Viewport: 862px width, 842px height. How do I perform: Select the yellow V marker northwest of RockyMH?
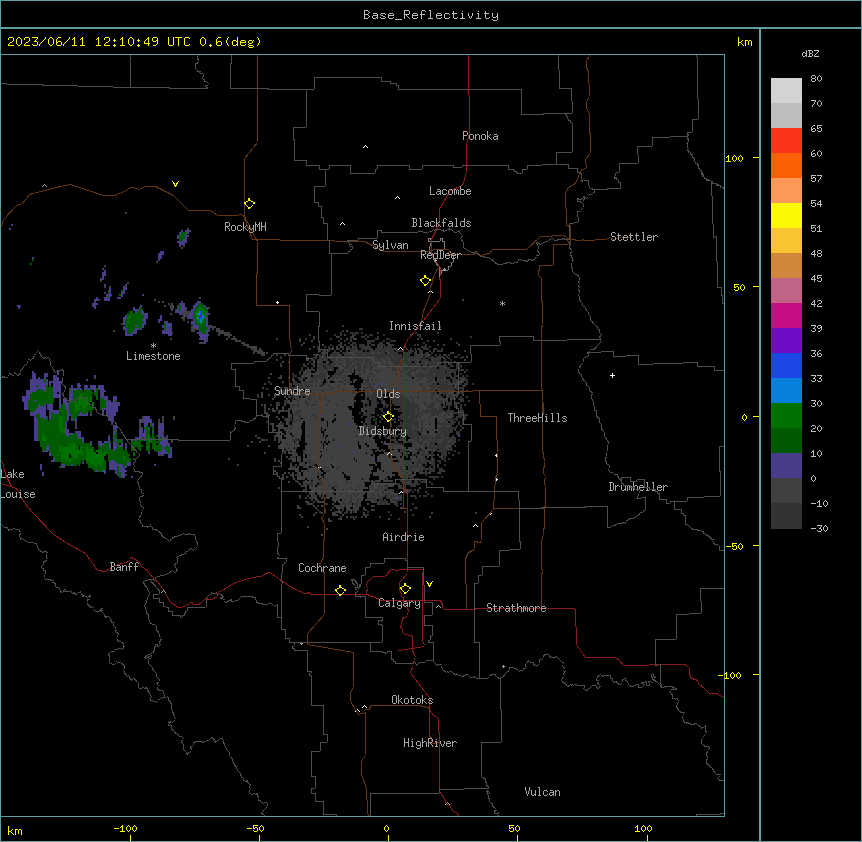coord(175,184)
